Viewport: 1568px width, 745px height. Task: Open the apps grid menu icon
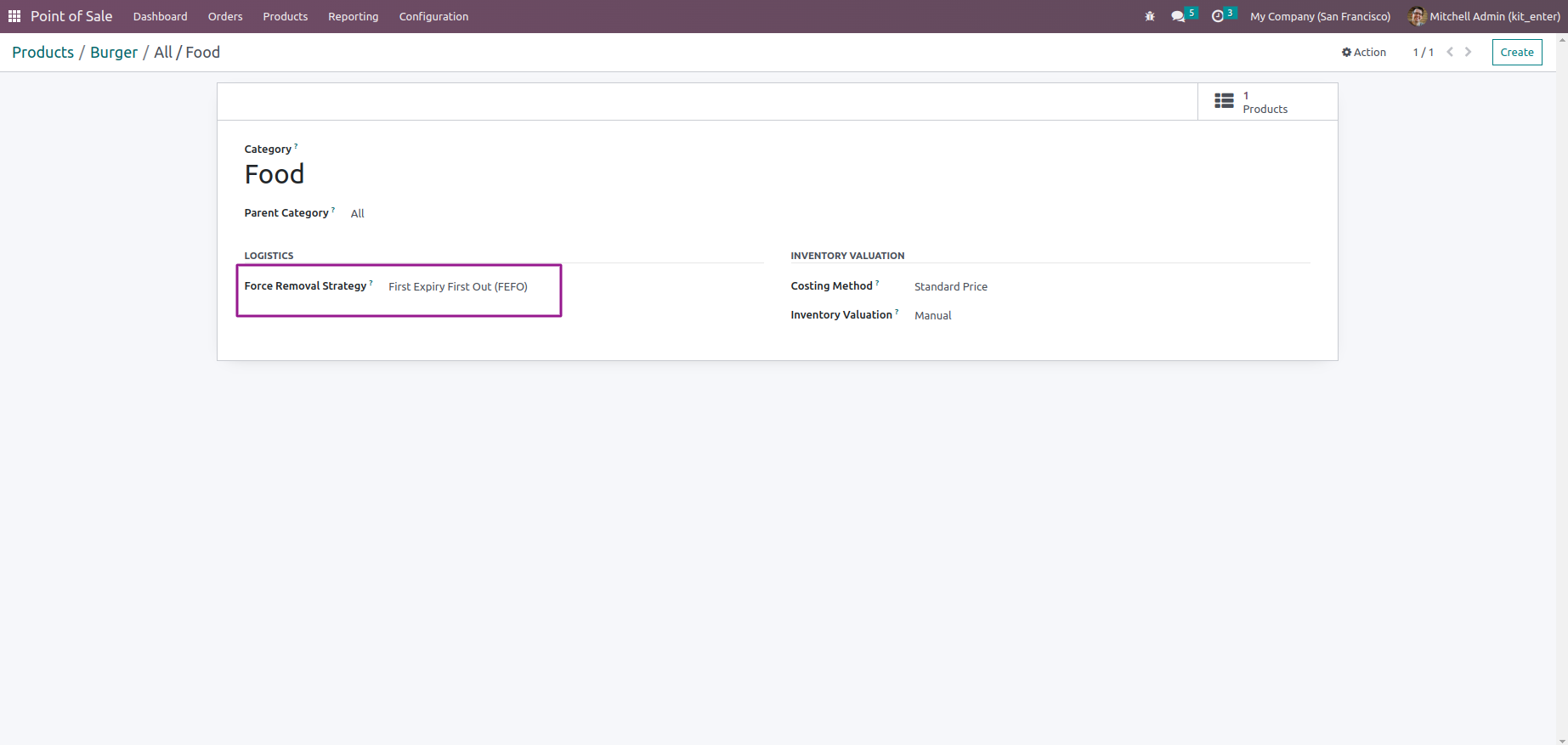14,16
